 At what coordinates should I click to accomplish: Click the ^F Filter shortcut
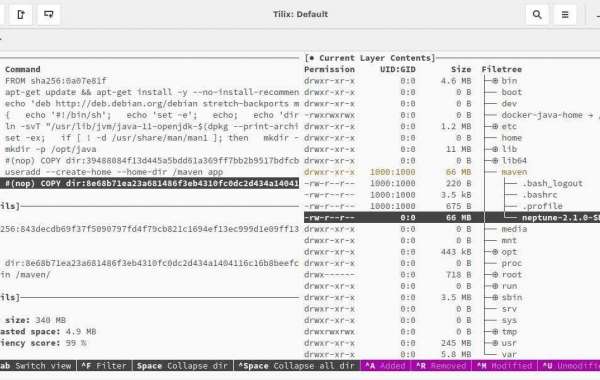[x=104, y=366]
